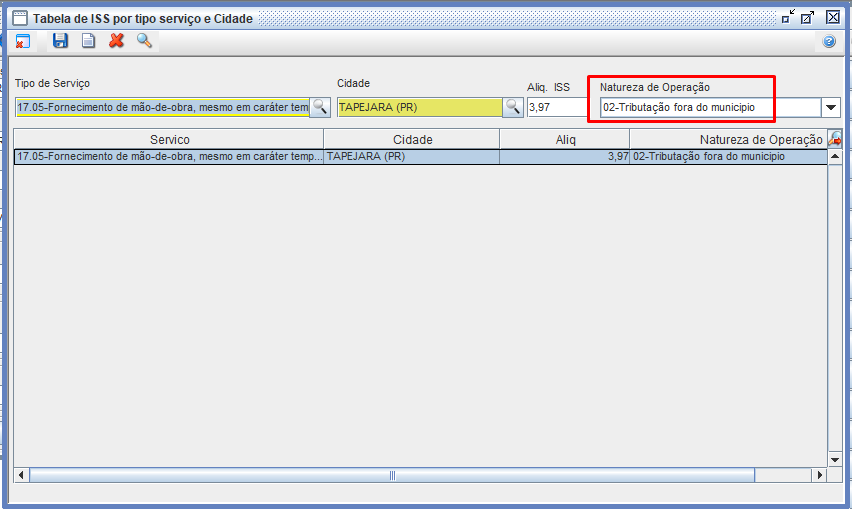Screen dimensions: 852x509
Task: Click the vertical scrollbar down arrow
Action: 835,460
